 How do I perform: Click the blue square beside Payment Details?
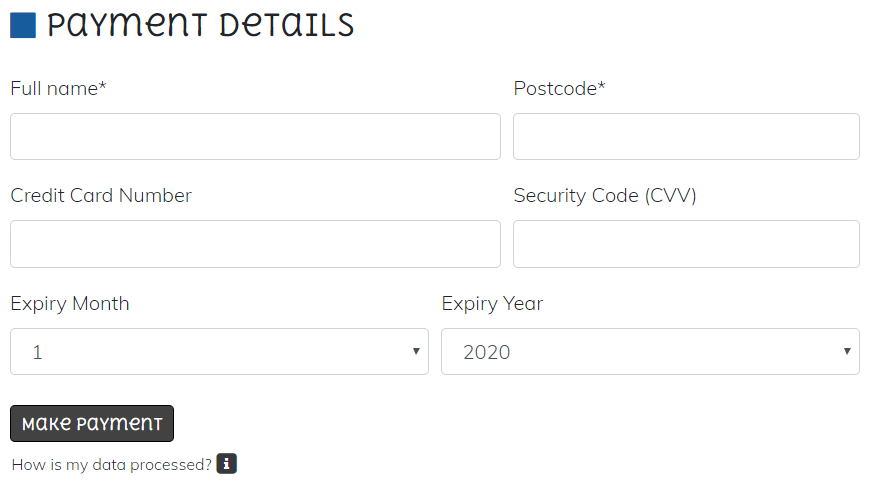[x=23, y=26]
